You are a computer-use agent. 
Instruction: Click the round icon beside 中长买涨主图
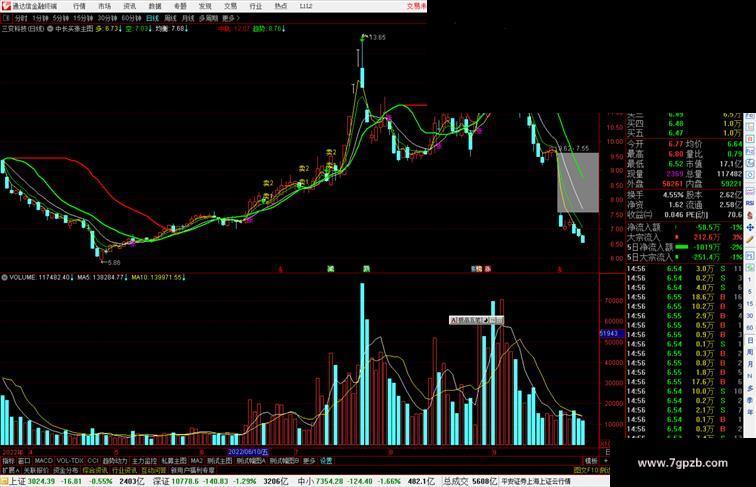tap(50, 29)
